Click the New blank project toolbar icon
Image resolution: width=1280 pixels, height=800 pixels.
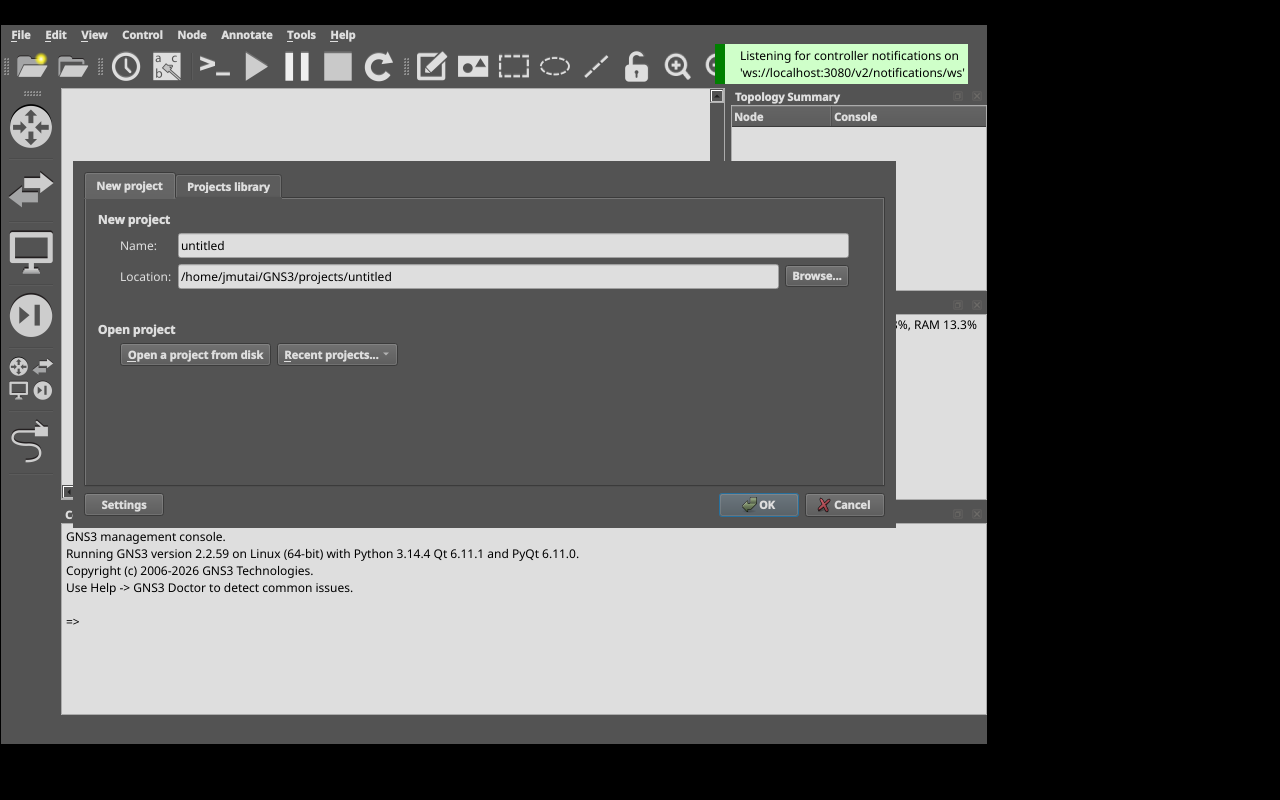tap(32, 66)
